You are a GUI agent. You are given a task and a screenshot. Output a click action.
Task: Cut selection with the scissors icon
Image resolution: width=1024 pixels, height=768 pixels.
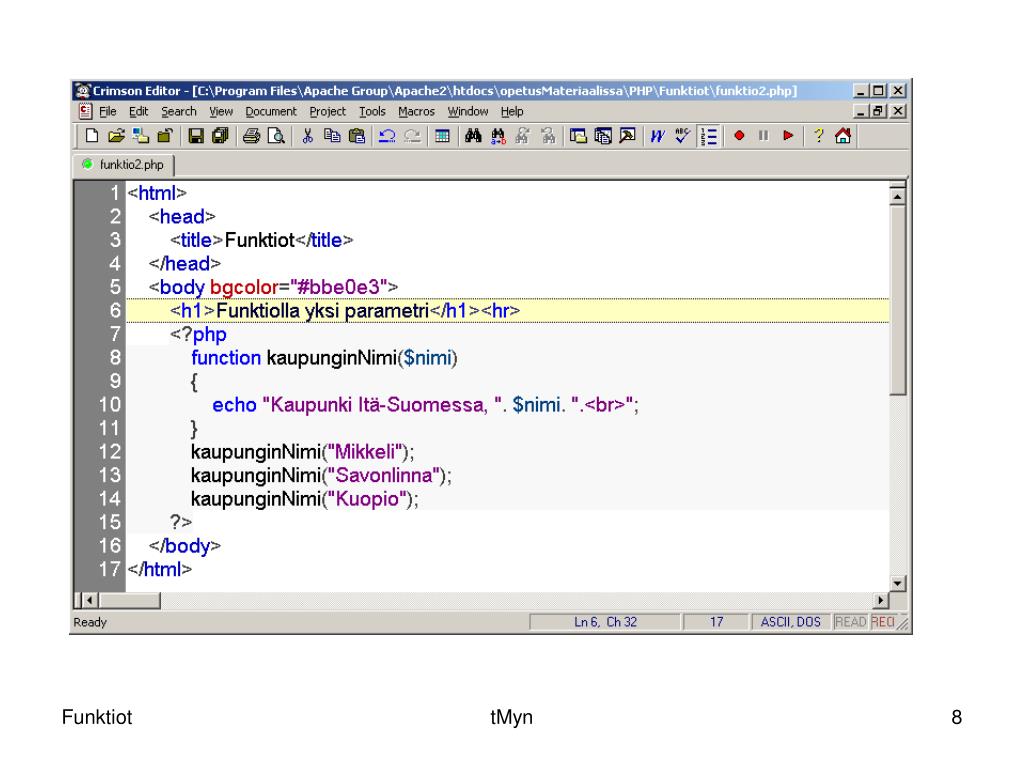(x=308, y=136)
